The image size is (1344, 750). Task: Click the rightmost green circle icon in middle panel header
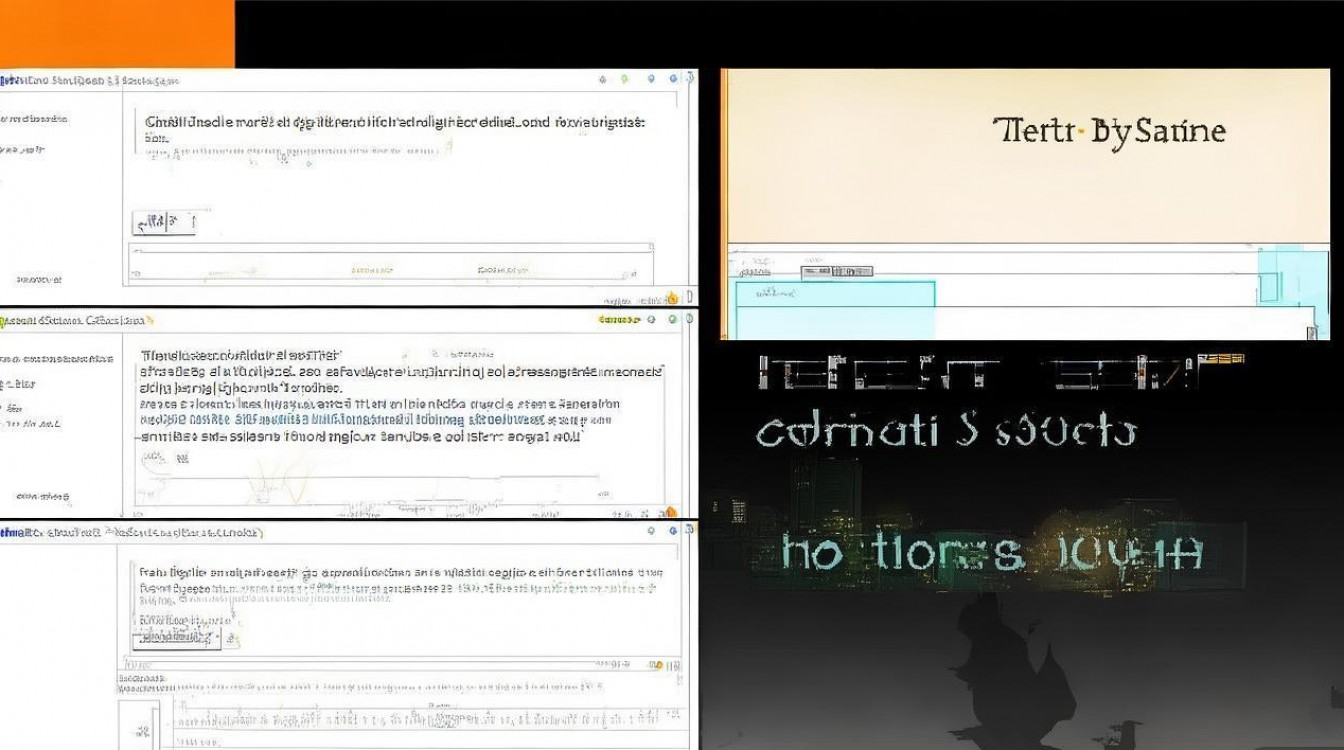tap(673, 320)
